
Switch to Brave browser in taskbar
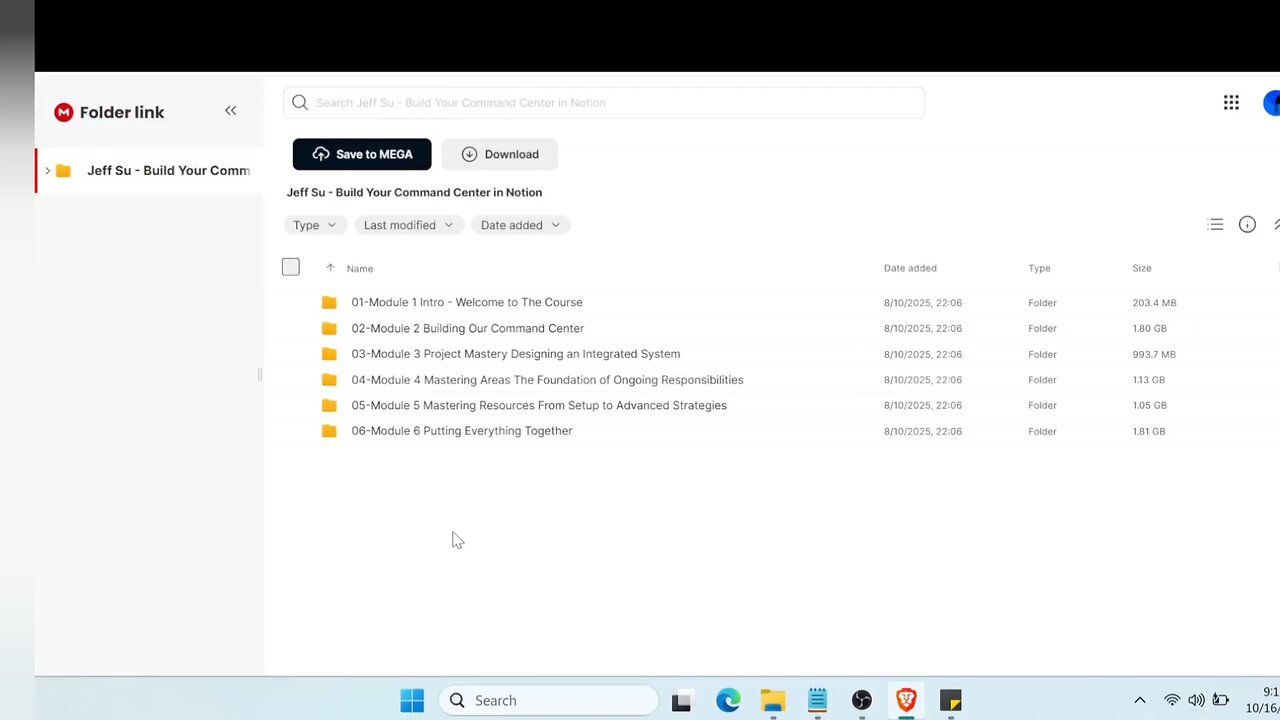(906, 700)
